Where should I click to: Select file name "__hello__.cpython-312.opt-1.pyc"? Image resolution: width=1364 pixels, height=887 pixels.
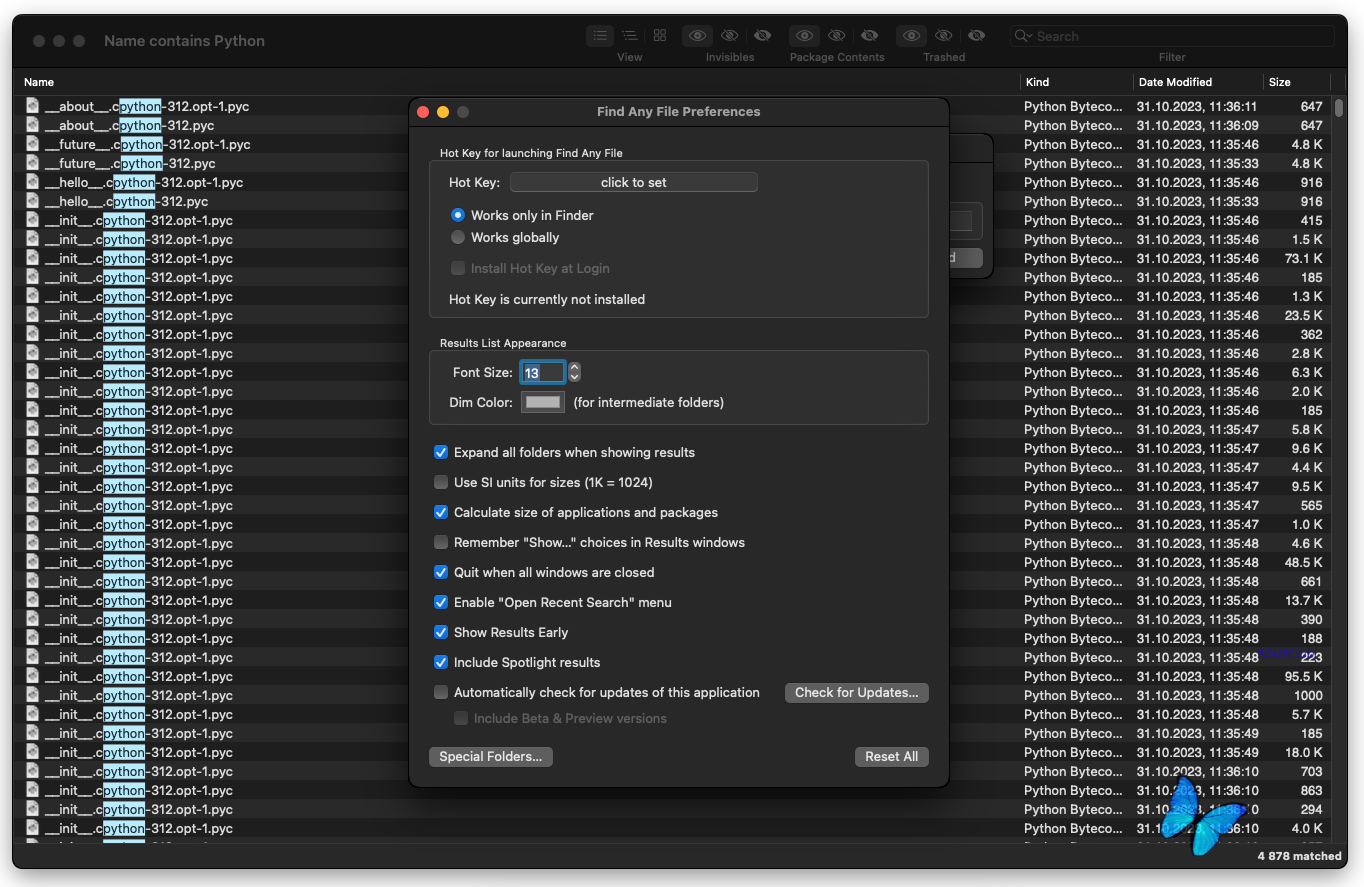(x=144, y=182)
